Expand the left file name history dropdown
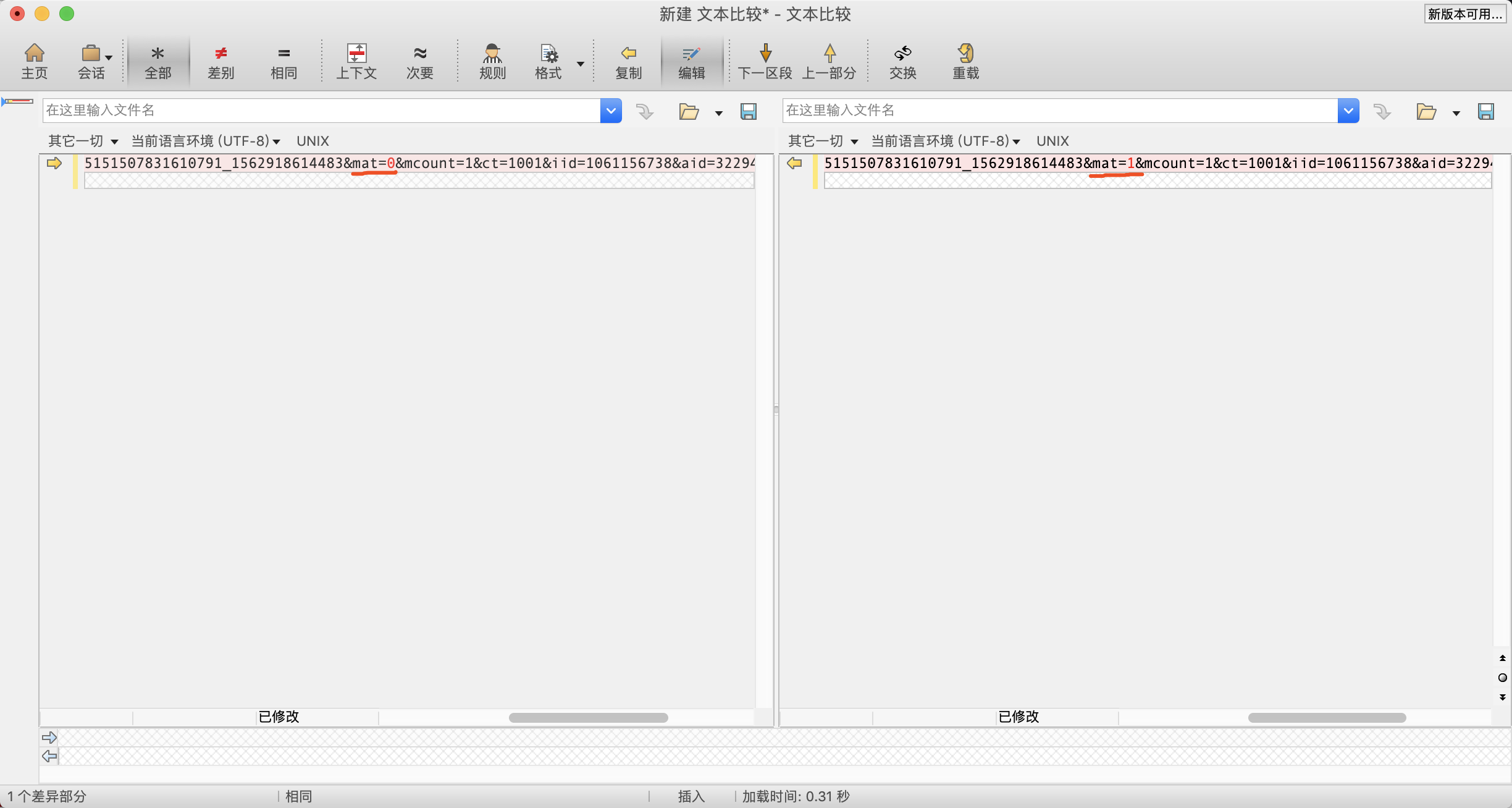Screen dimensions: 1512x808 point(611,111)
